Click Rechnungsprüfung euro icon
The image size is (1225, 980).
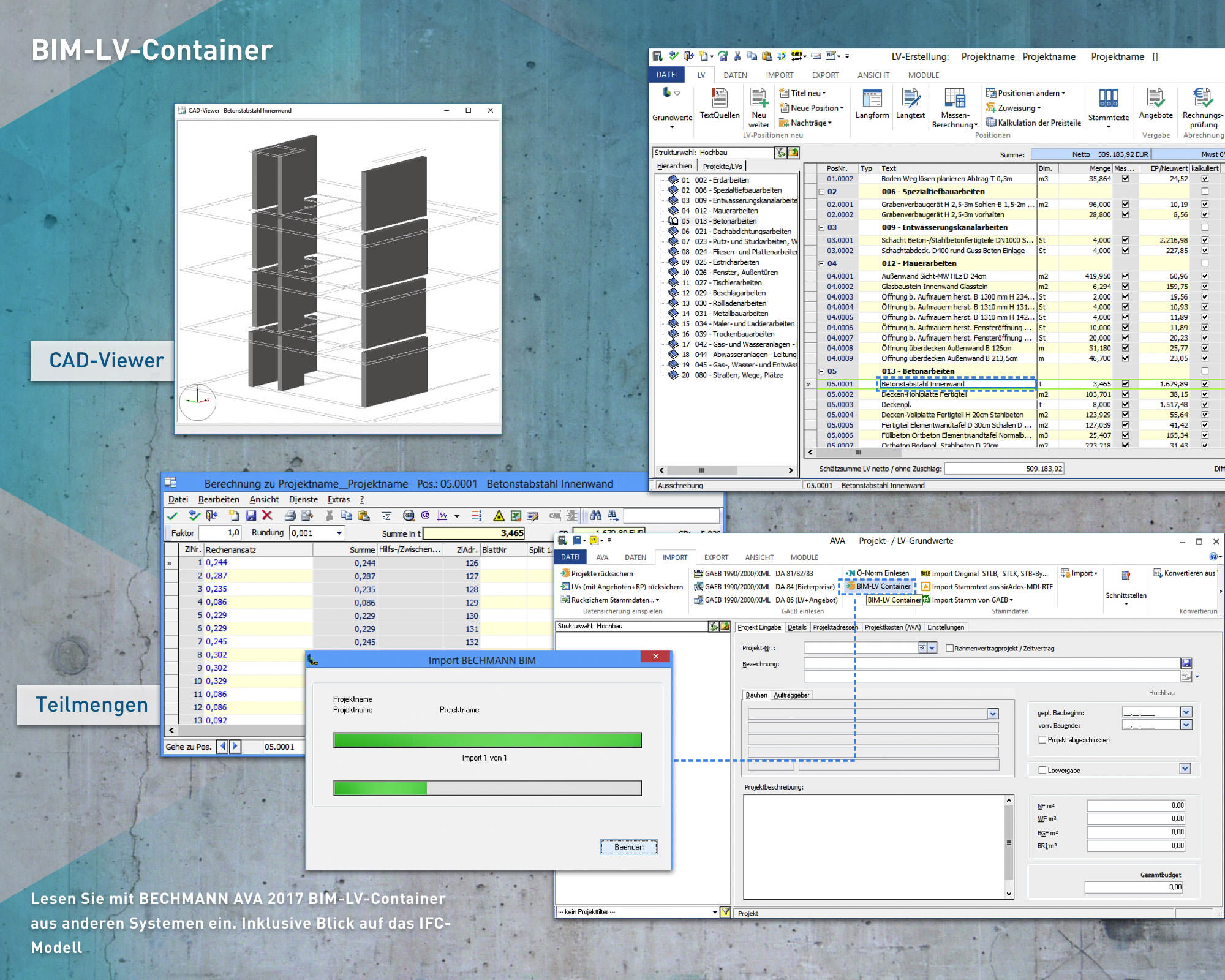1202,98
